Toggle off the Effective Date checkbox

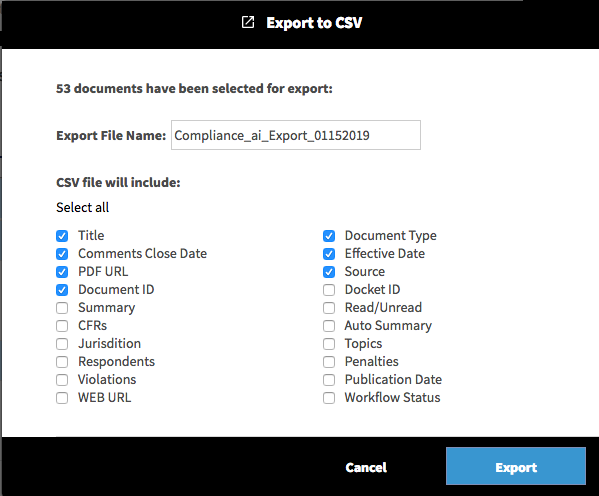point(329,254)
